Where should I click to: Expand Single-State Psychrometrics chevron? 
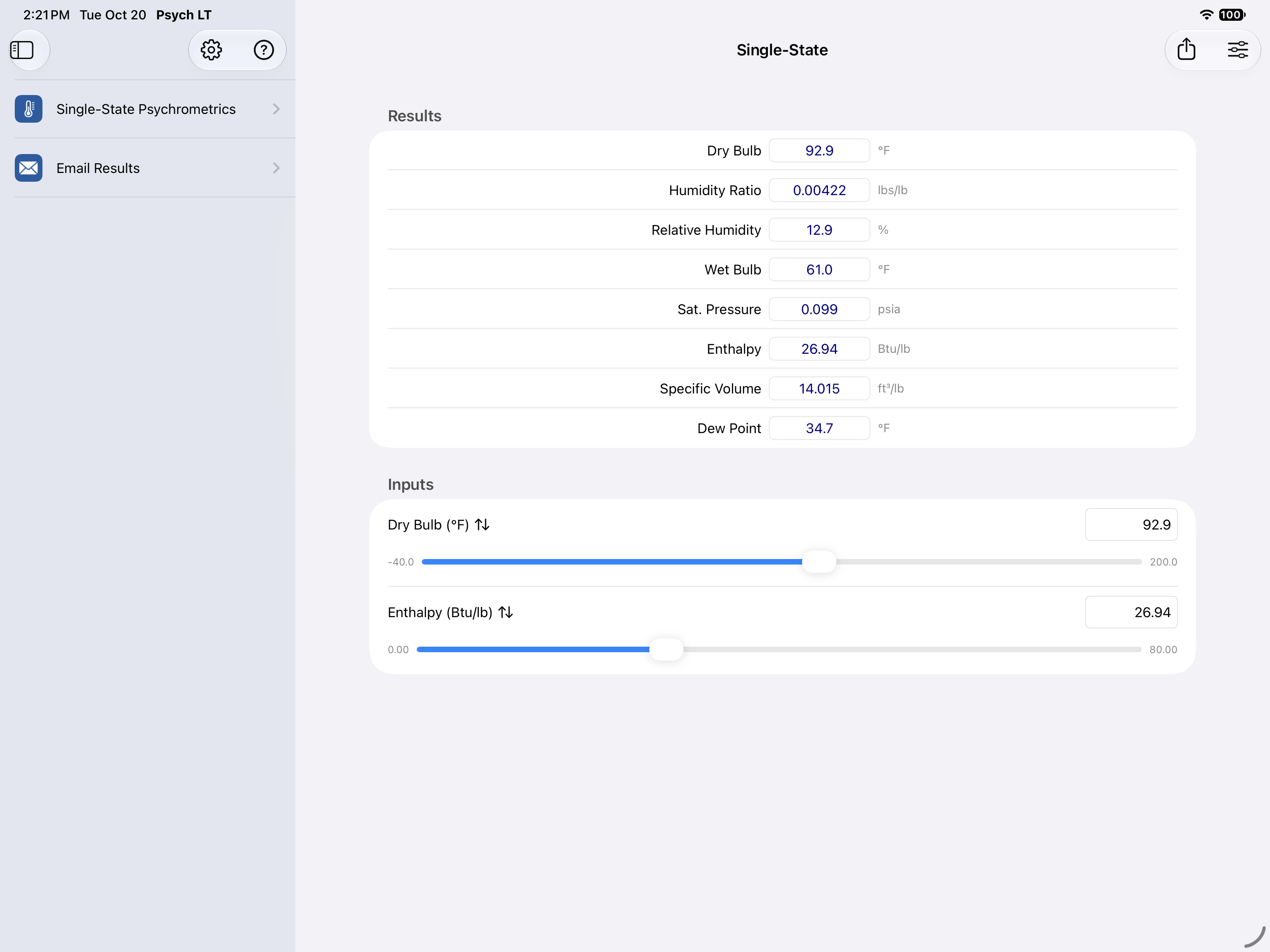276,109
